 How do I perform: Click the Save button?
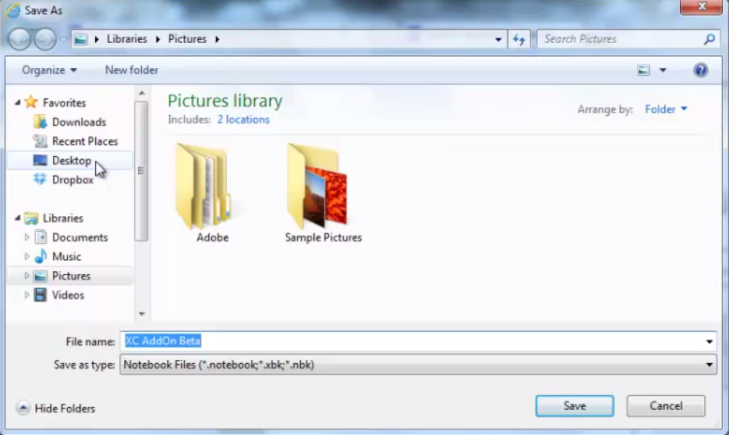574,406
